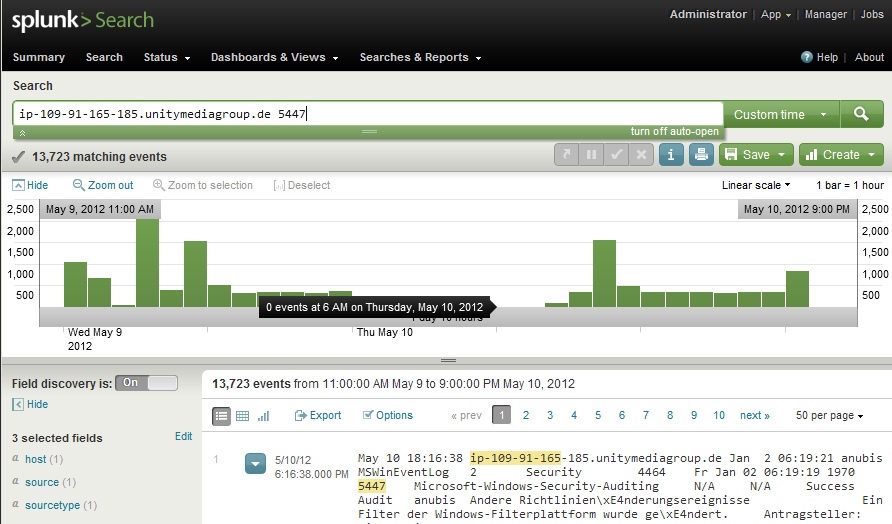Click Zoom to selection
Screen dimensions: 892x524
pyautogui.click(x=203, y=185)
